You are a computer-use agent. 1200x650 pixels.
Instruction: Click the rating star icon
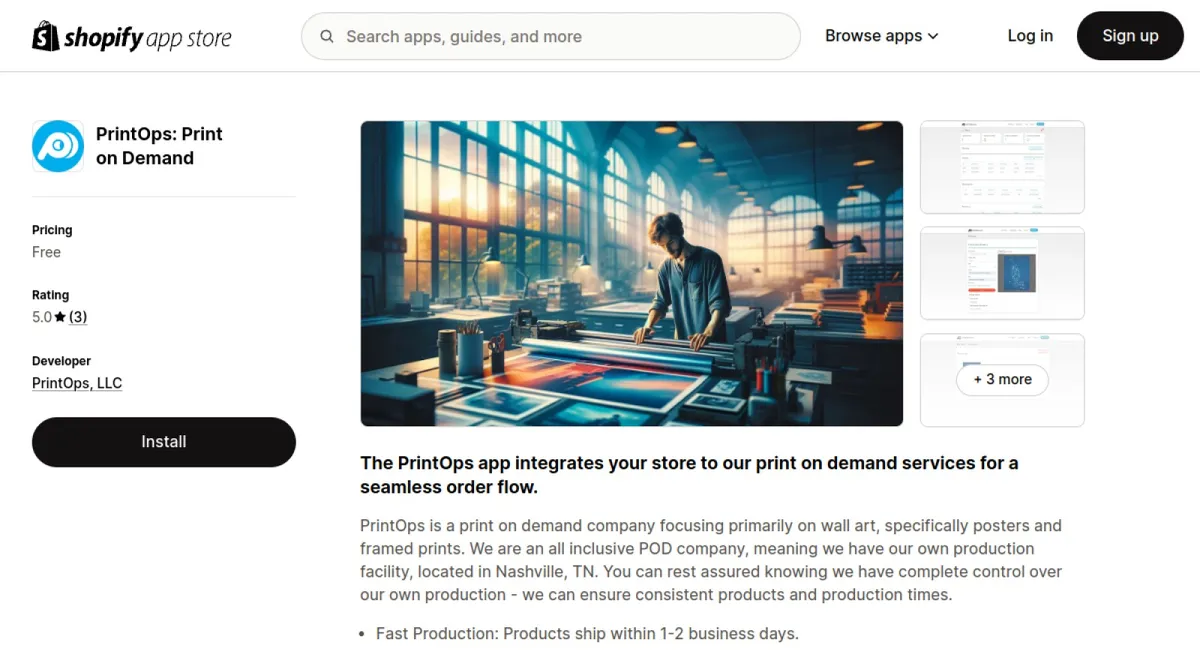pos(60,317)
